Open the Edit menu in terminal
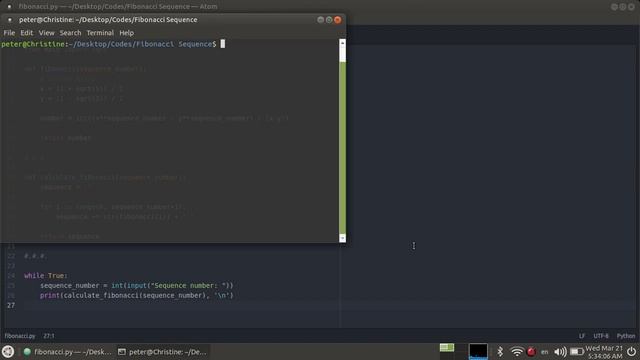Viewport: 640px width, 360px height. tap(27, 33)
